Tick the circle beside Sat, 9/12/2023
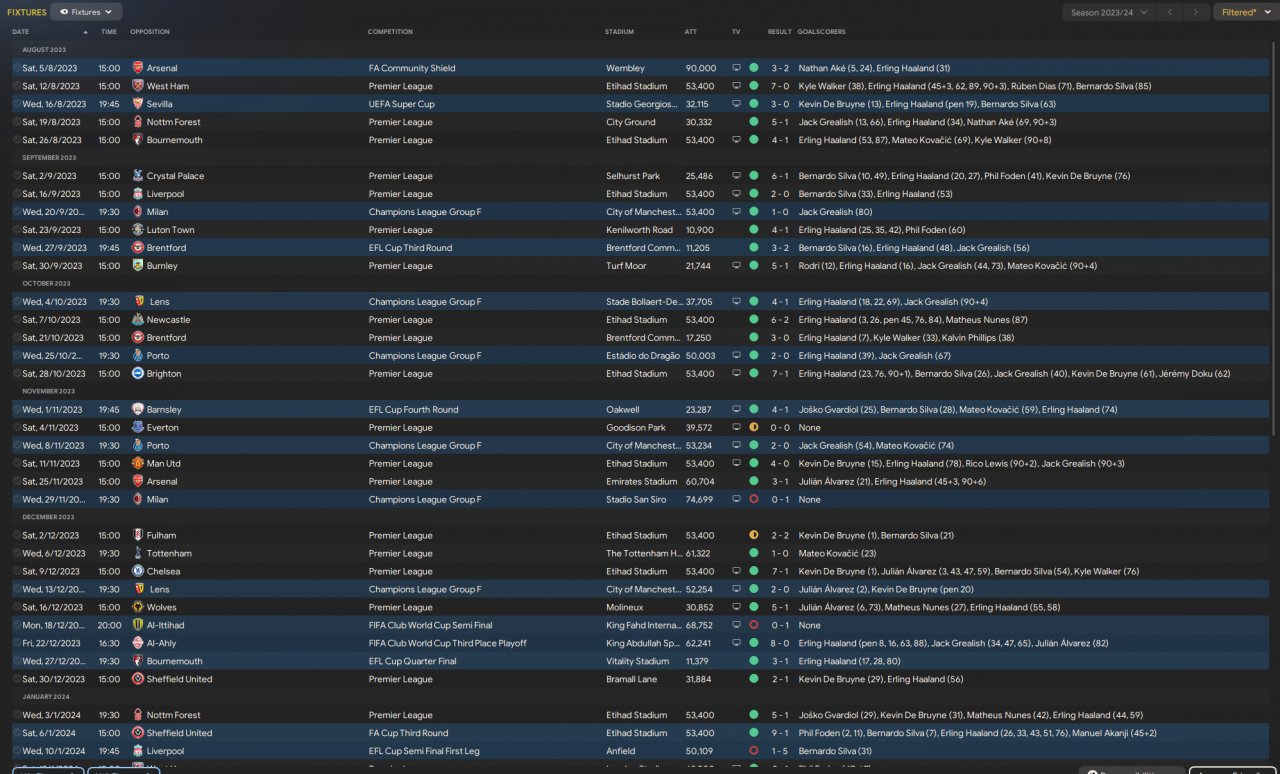 tap(17, 572)
